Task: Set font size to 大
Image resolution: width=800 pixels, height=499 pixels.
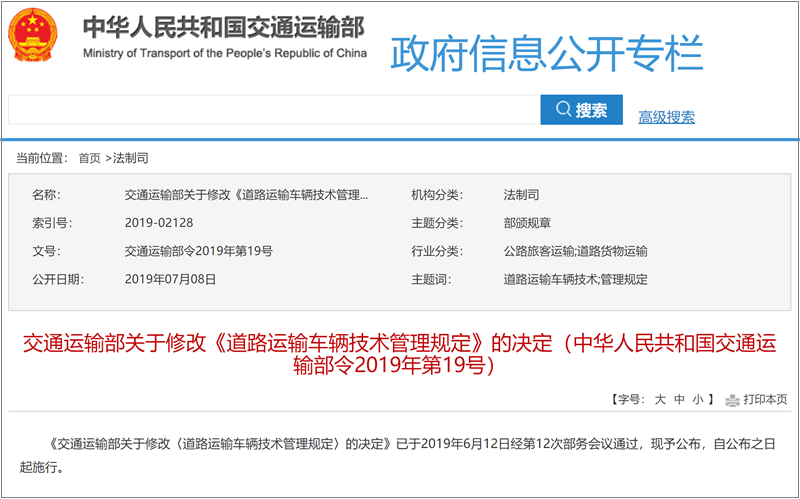Action: click(x=660, y=400)
